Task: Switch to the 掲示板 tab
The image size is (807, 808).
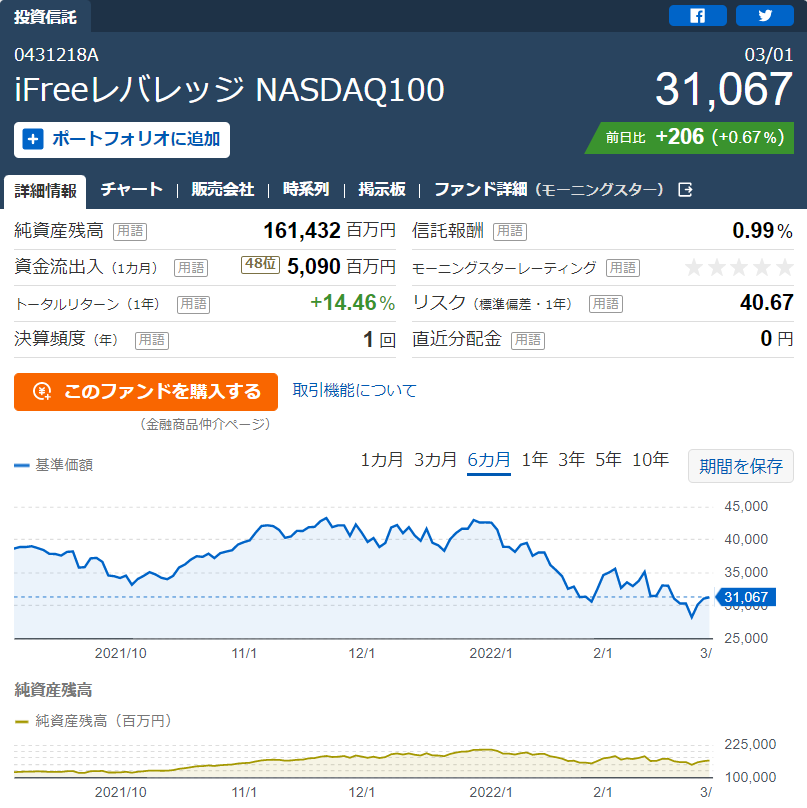Action: 382,190
